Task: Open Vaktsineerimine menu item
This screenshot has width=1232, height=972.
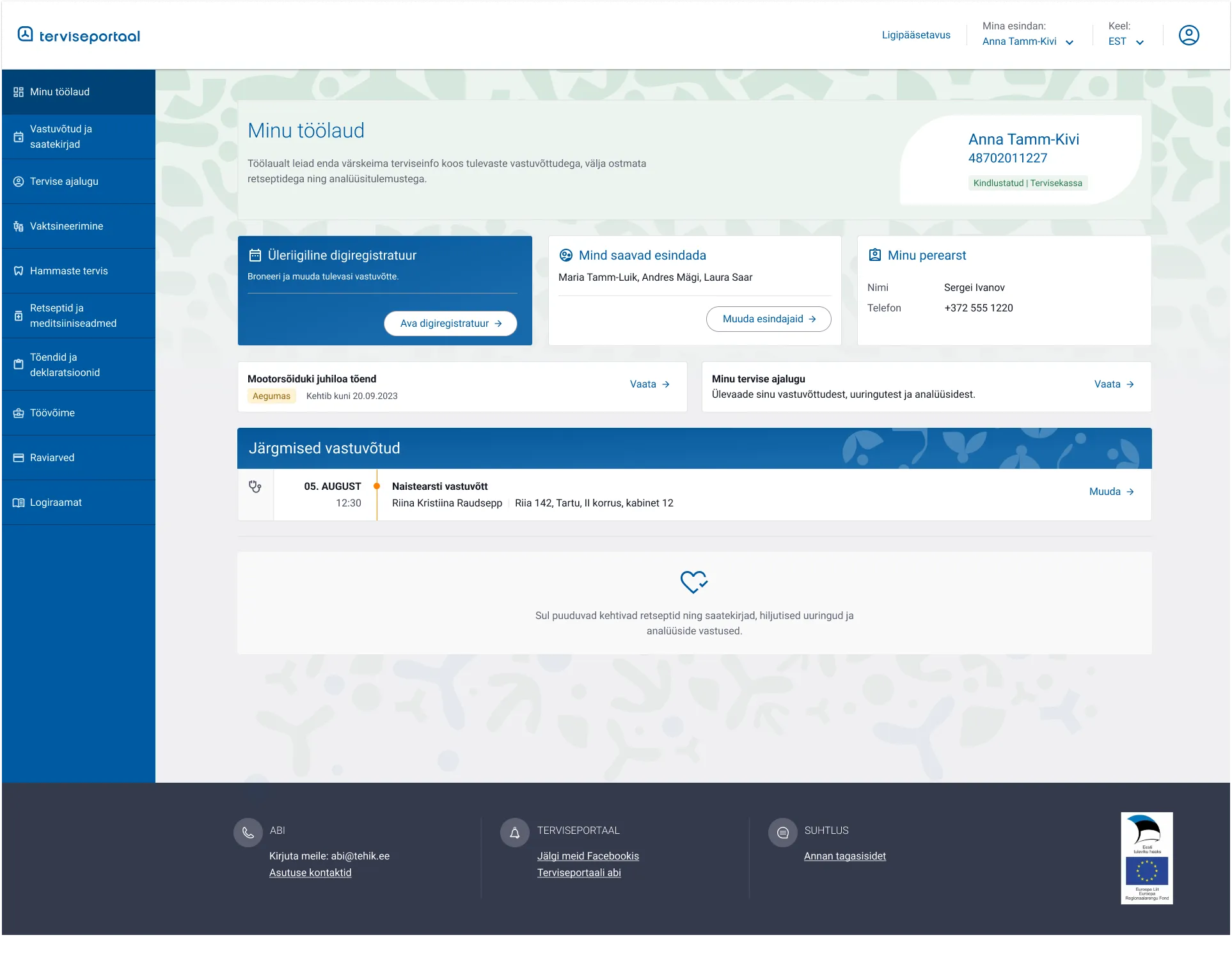Action: click(x=79, y=226)
